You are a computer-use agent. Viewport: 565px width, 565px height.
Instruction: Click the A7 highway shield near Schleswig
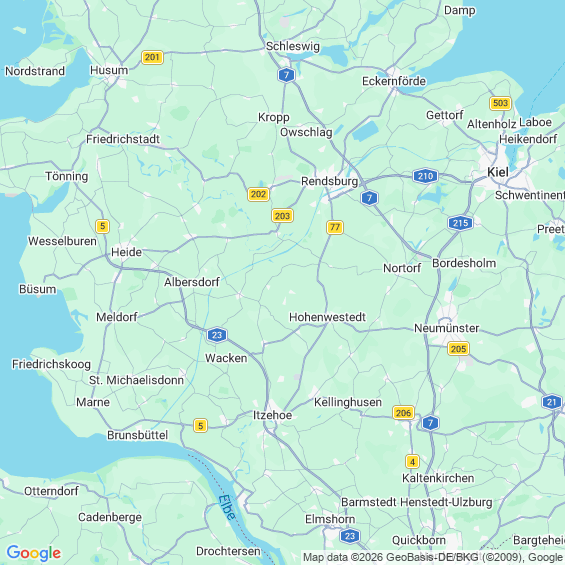(x=286, y=75)
